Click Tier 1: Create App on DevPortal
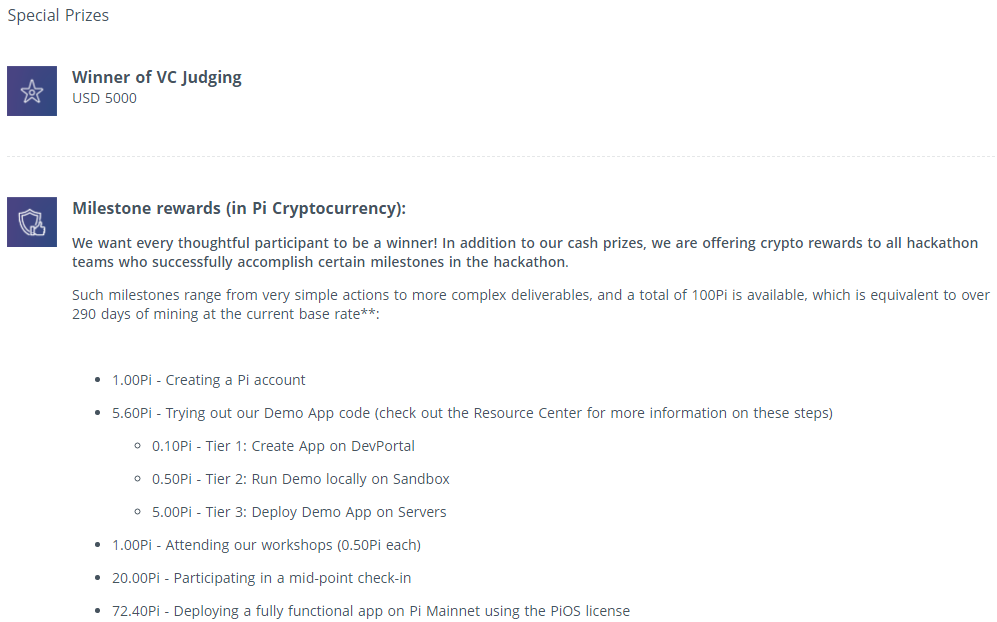The height and width of the screenshot is (622, 997). pos(283,446)
